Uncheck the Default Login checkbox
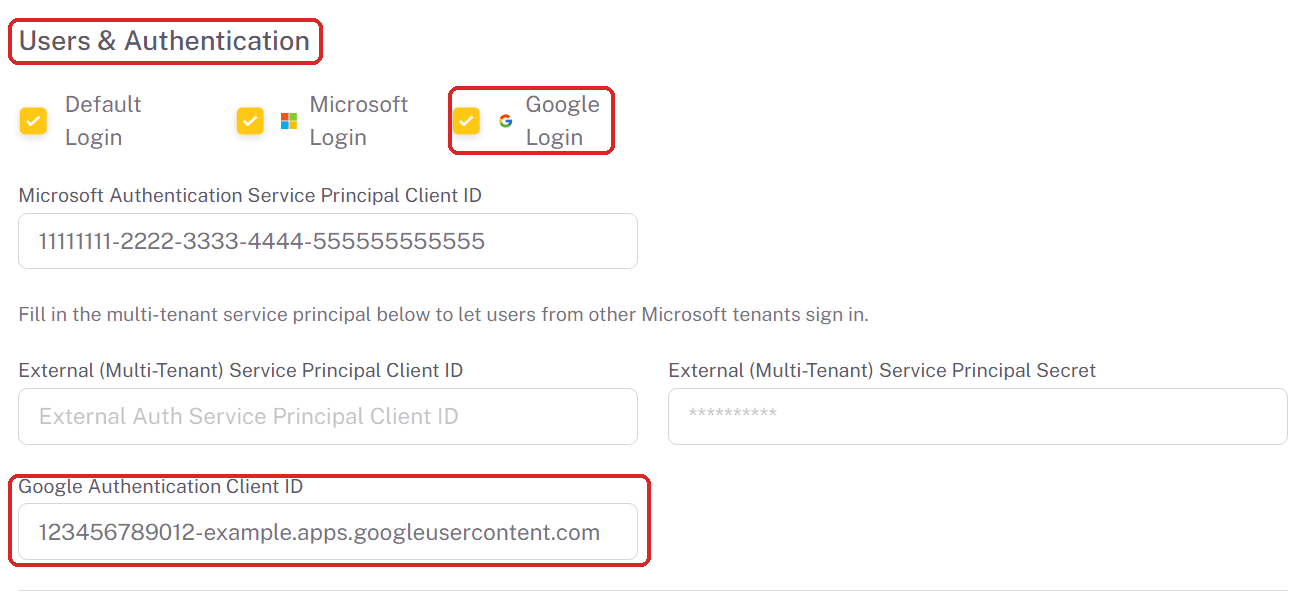Viewport: 1313px width, 600px height. 33,121
